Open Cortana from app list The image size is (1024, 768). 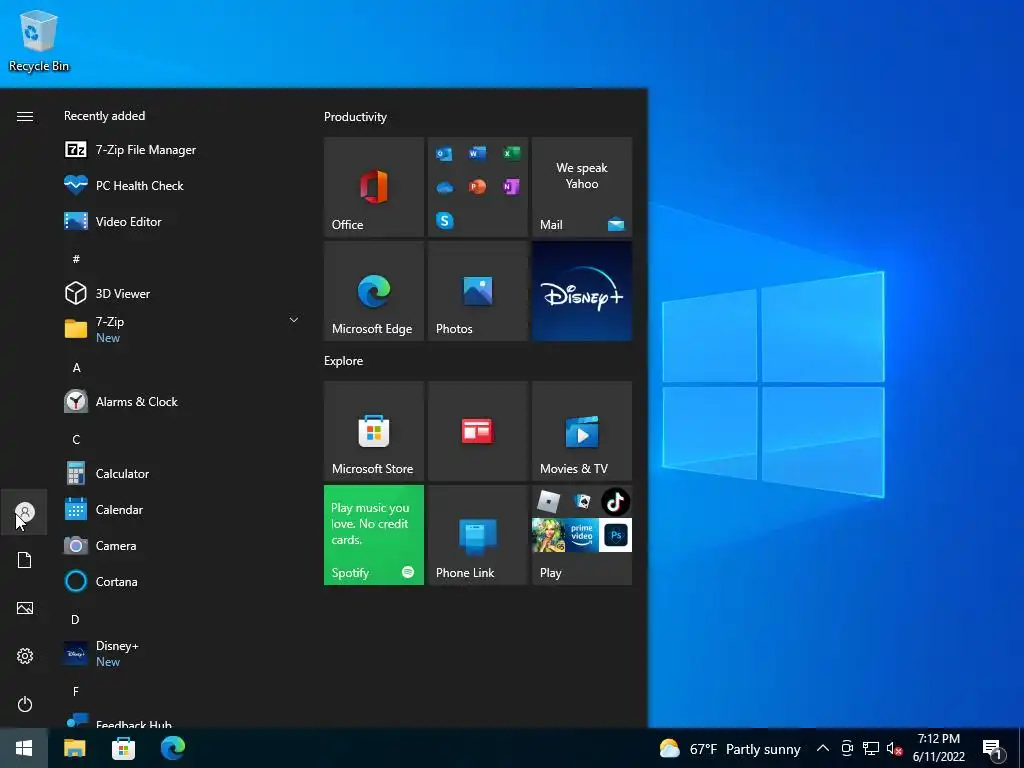coord(180,581)
